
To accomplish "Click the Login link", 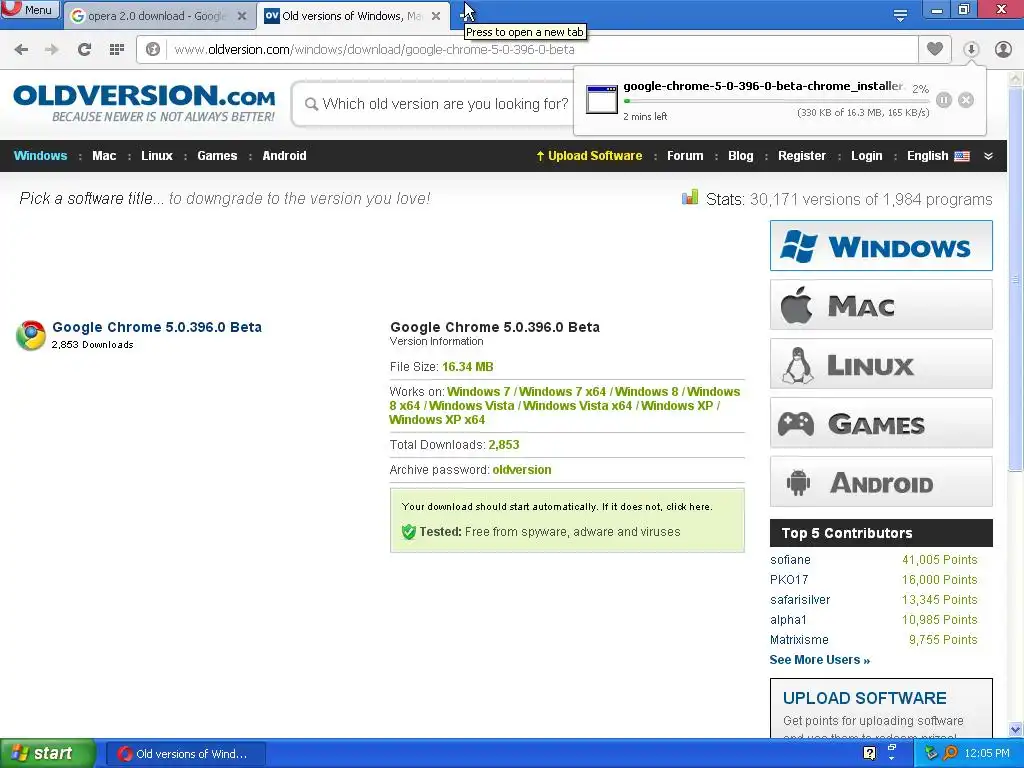I will click(867, 156).
